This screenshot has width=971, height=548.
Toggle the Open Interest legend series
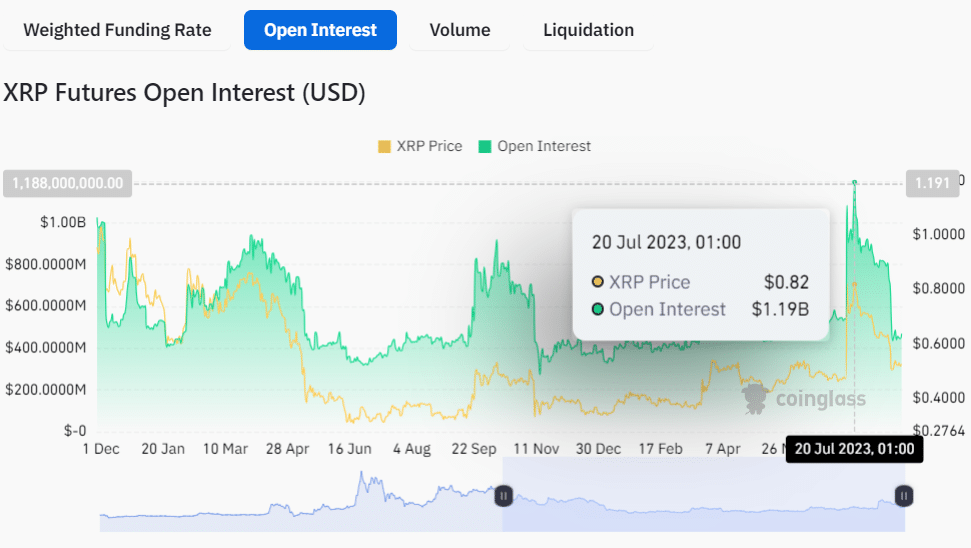pos(535,146)
